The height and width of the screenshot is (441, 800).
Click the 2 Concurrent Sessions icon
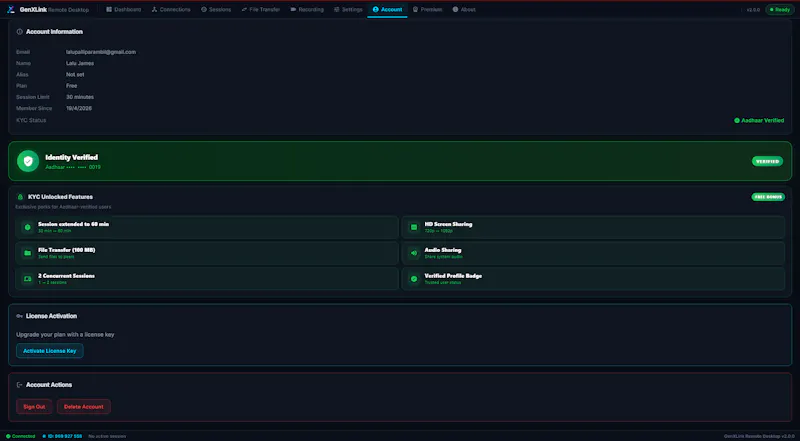(x=28, y=279)
